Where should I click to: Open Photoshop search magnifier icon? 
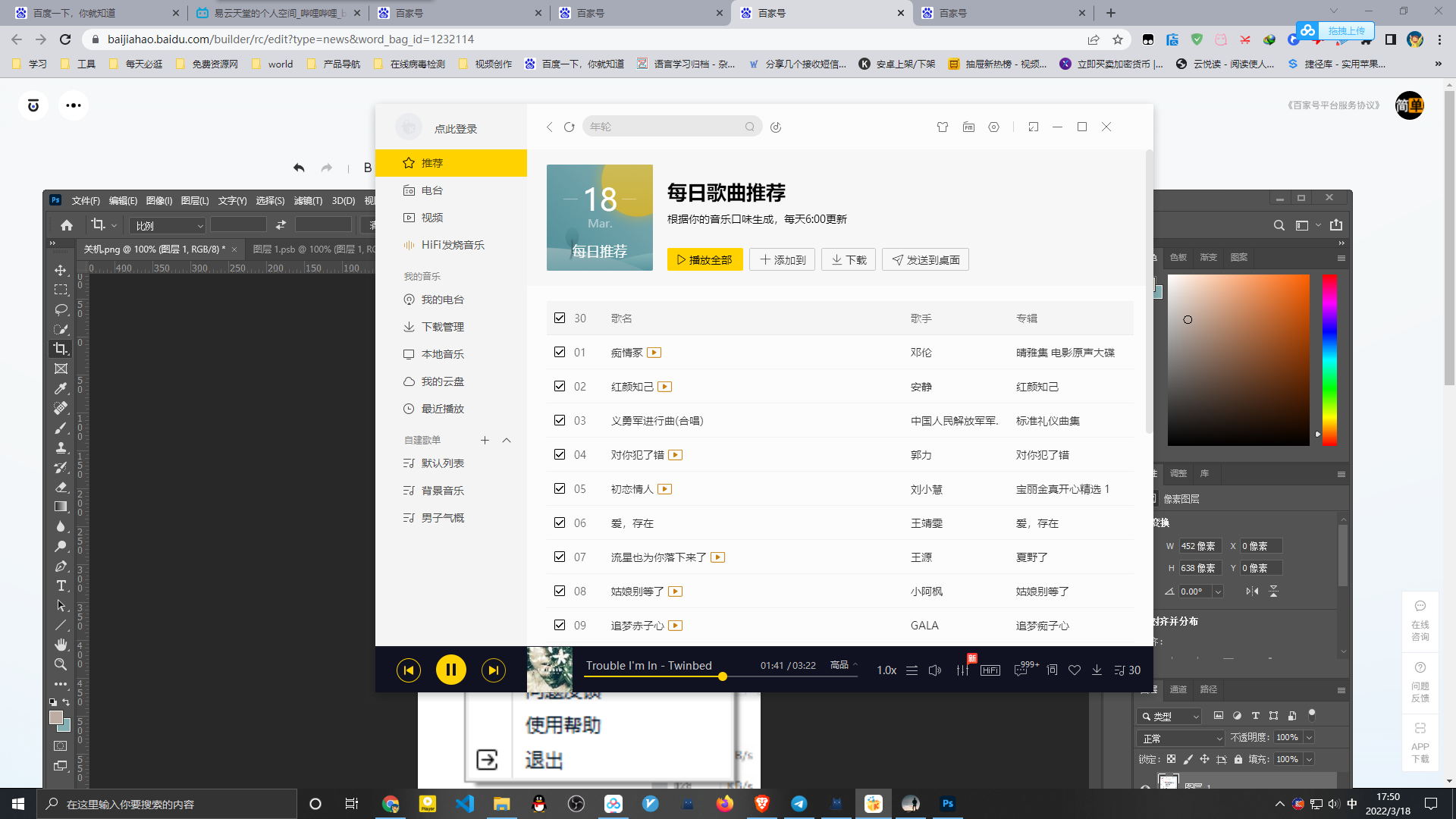click(x=1279, y=225)
